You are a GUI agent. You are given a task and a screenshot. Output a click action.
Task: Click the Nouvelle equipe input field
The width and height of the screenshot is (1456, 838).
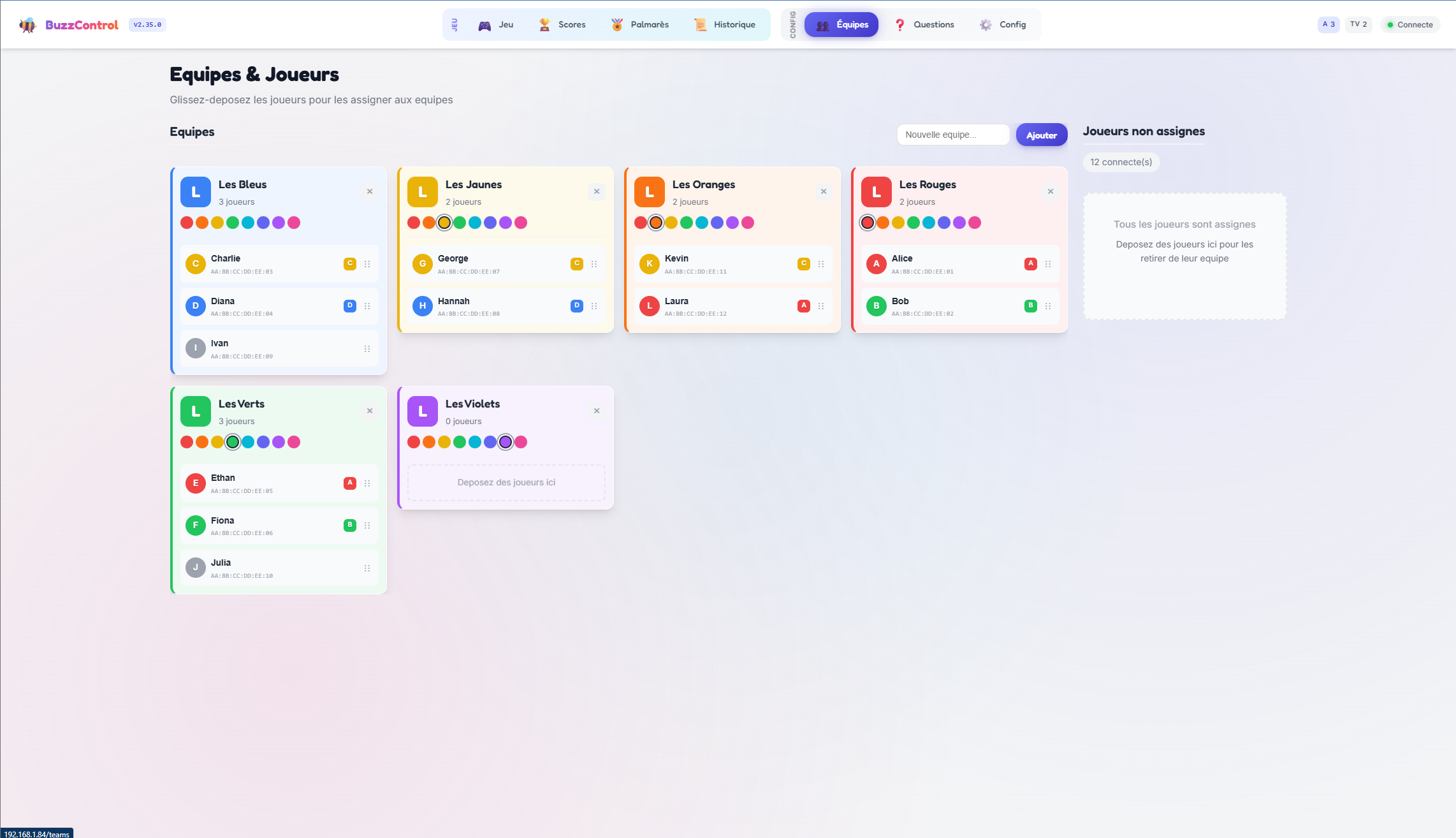[x=953, y=135]
